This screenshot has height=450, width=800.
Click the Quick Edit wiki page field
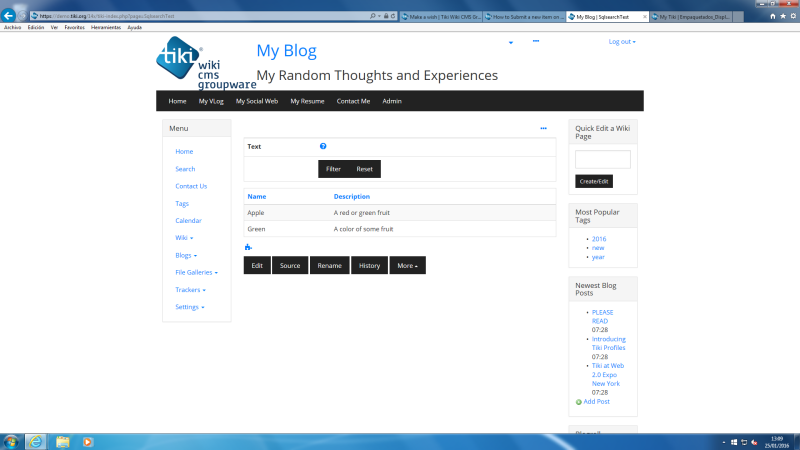coord(603,159)
